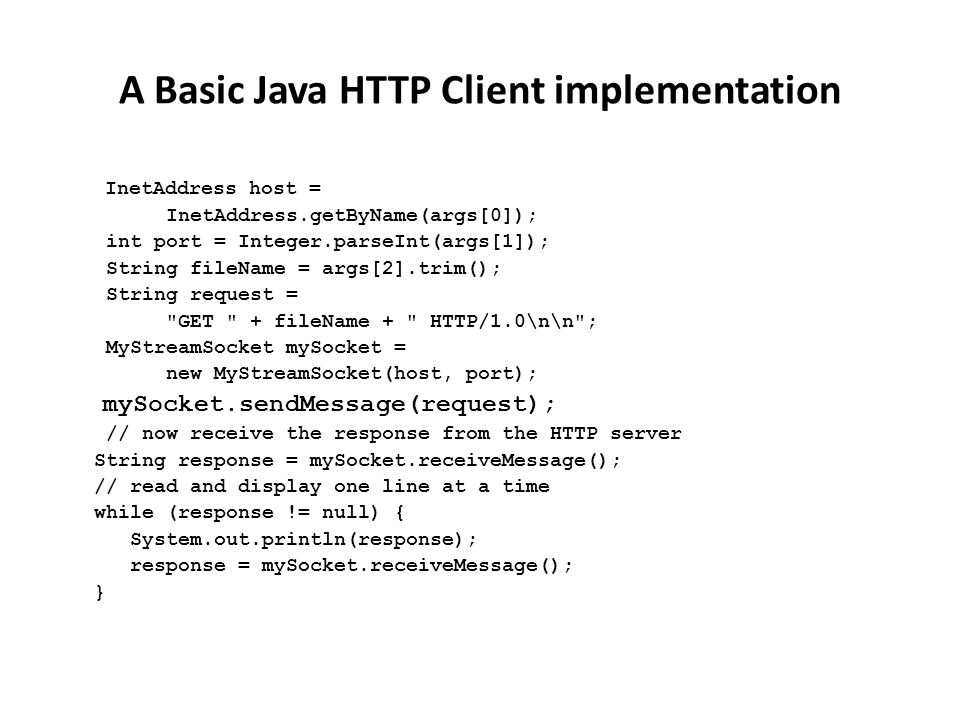The image size is (960, 720).
Task: Click the GET request string line with HTTP/1.0
Action: [381, 321]
